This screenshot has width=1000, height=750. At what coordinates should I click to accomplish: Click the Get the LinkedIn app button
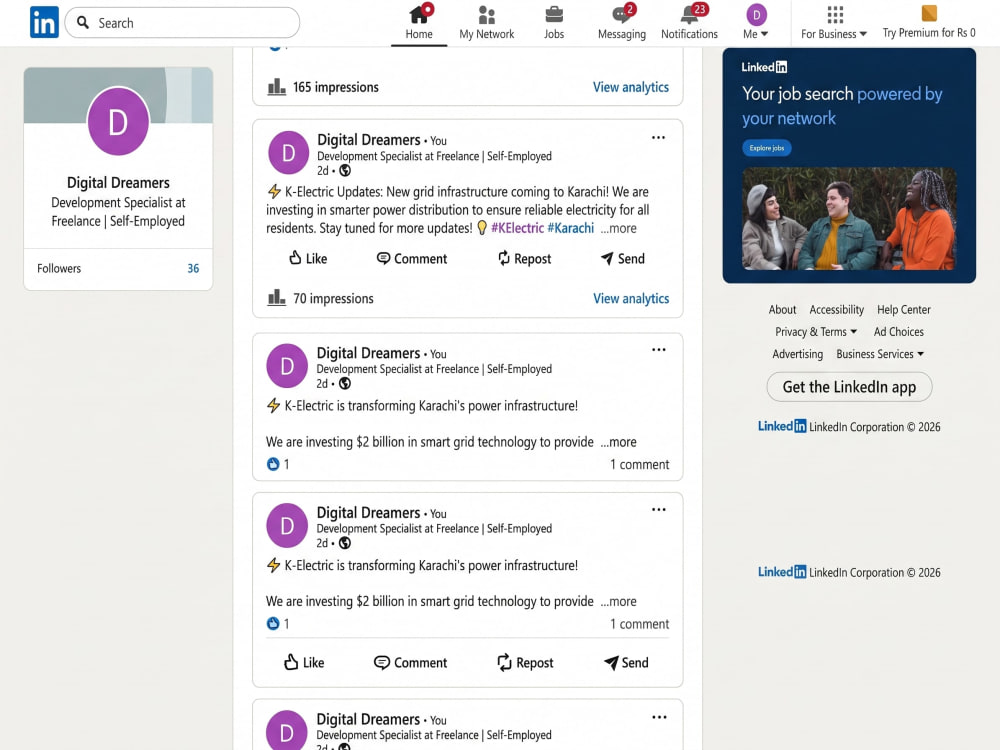pos(849,387)
